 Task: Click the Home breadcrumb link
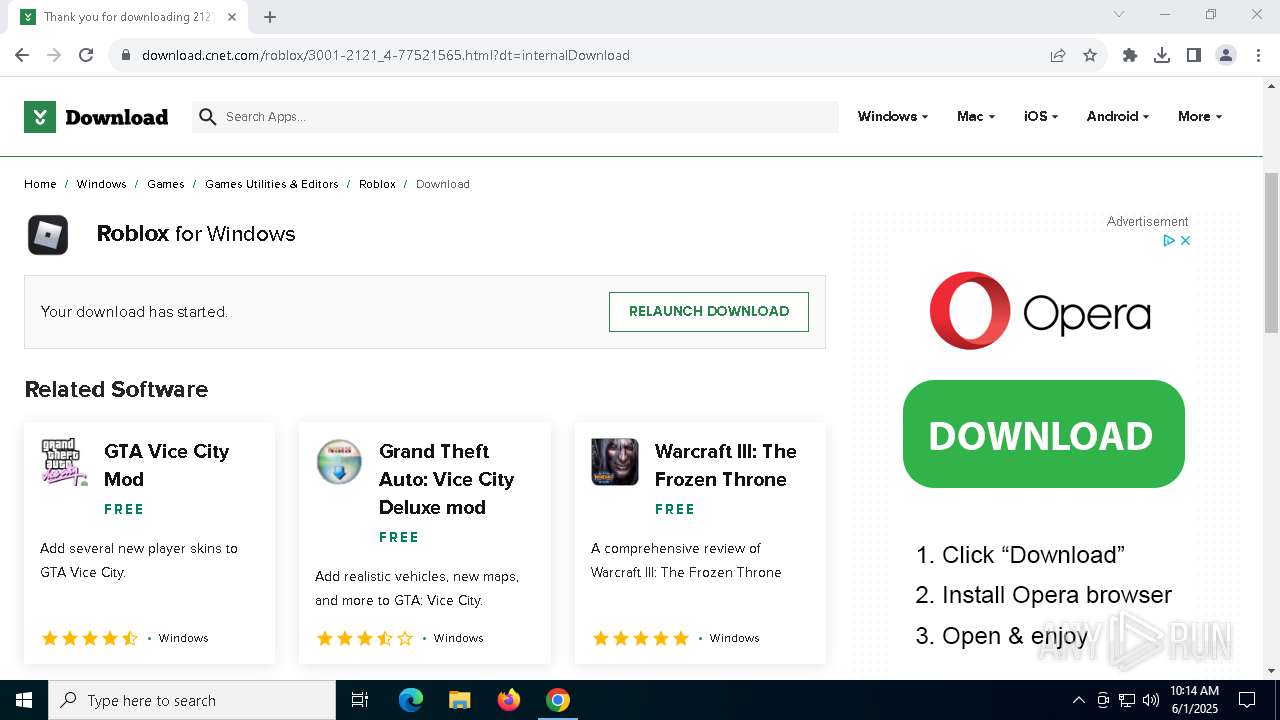click(x=40, y=184)
